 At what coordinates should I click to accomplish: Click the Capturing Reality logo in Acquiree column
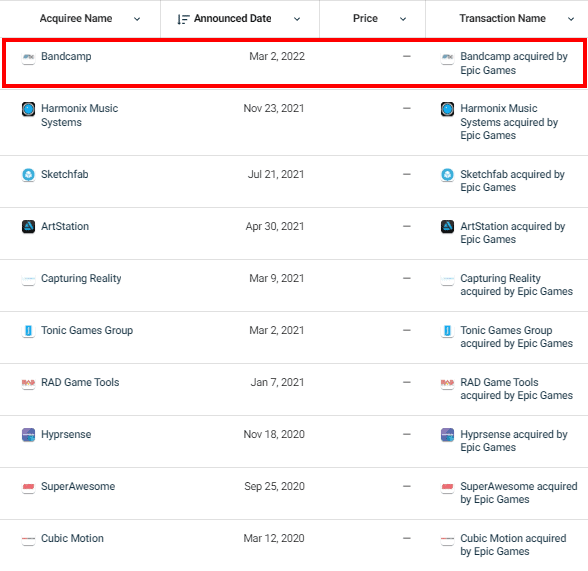[x=28, y=279]
